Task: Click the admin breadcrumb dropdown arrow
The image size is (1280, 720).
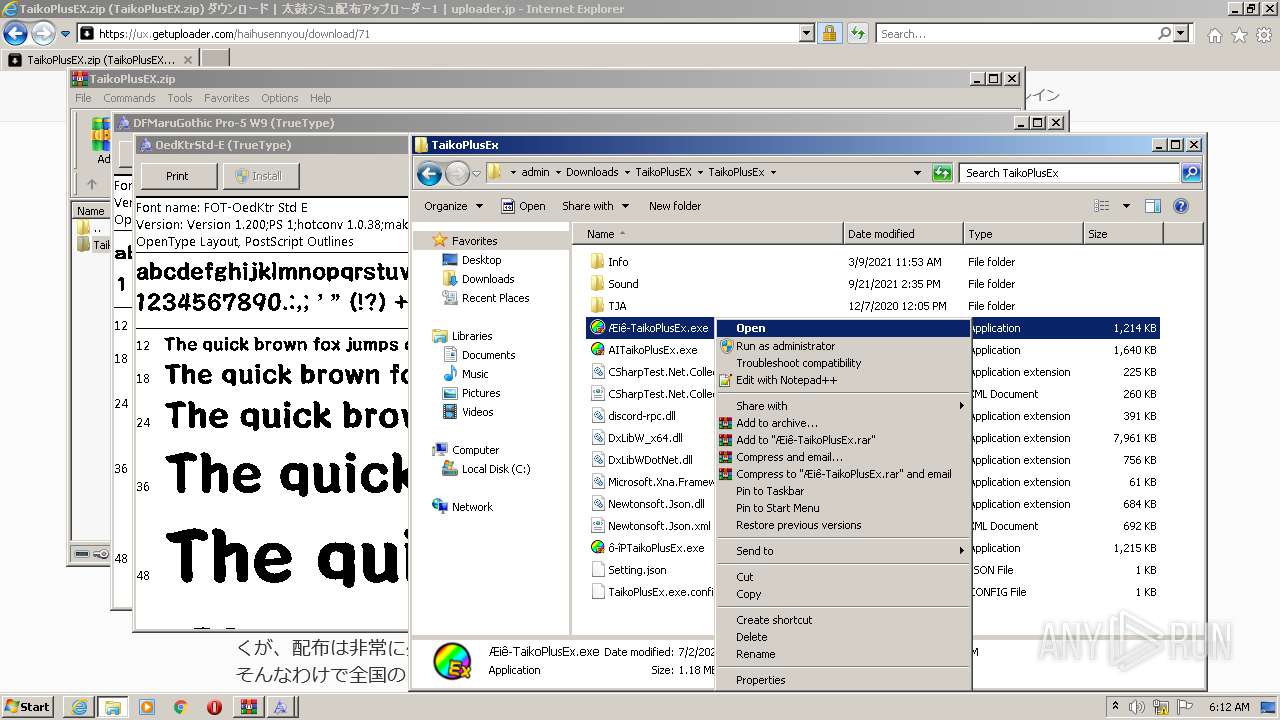Action: (558, 172)
